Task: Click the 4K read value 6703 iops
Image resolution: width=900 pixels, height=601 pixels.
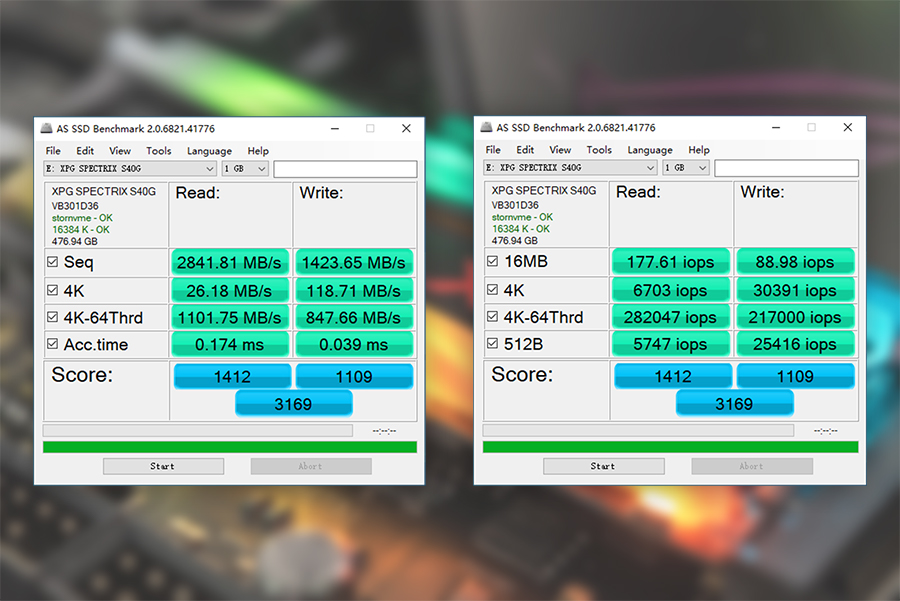Action: click(x=670, y=290)
